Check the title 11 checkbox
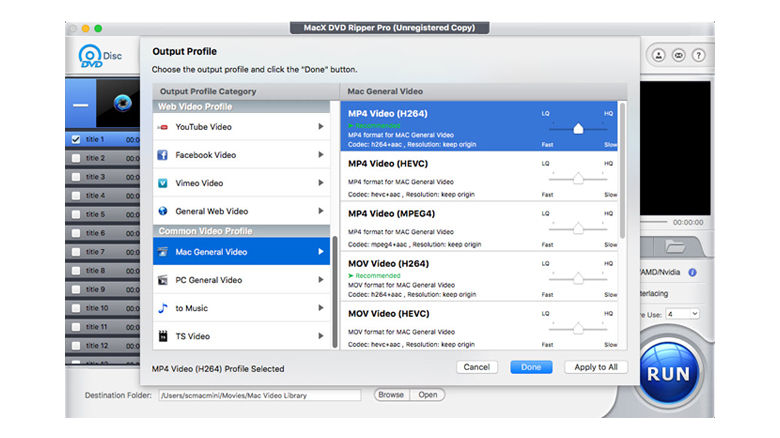The image size is (780, 438). pos(76,327)
